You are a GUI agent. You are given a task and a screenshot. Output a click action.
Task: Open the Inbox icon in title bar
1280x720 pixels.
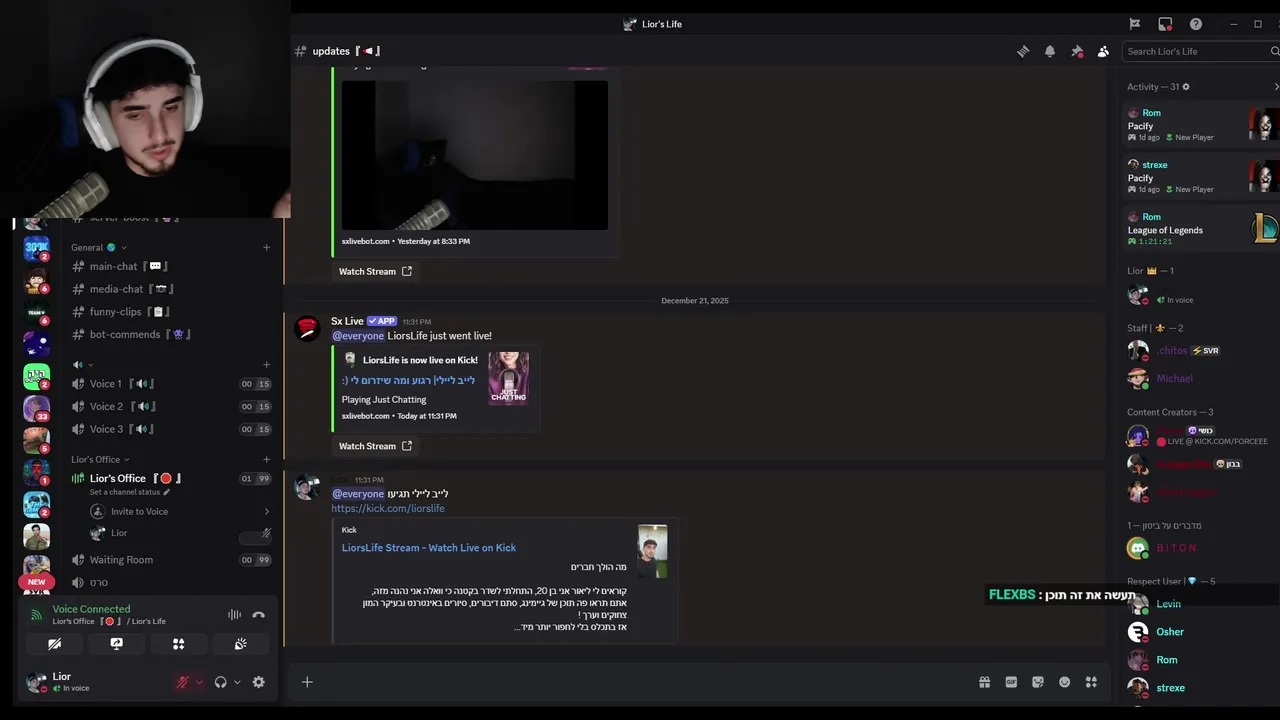click(x=1165, y=24)
